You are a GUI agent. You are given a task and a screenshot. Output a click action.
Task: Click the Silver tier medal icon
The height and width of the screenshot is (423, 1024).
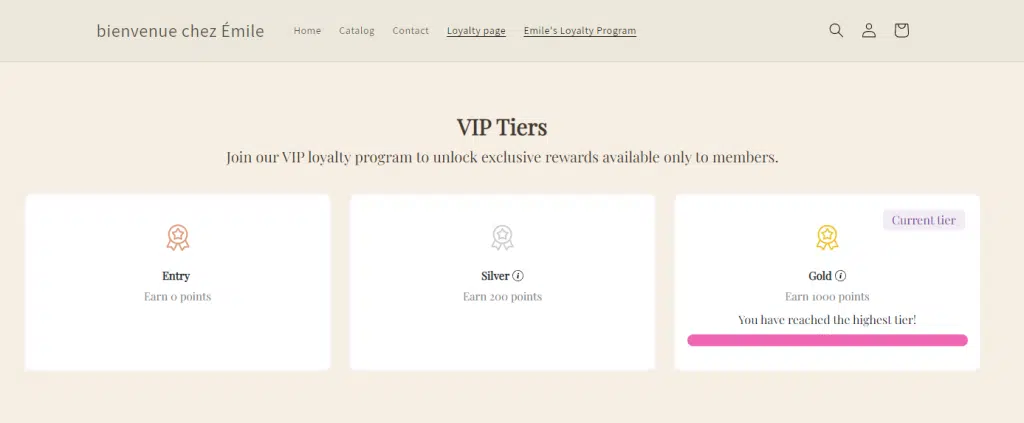(x=502, y=238)
